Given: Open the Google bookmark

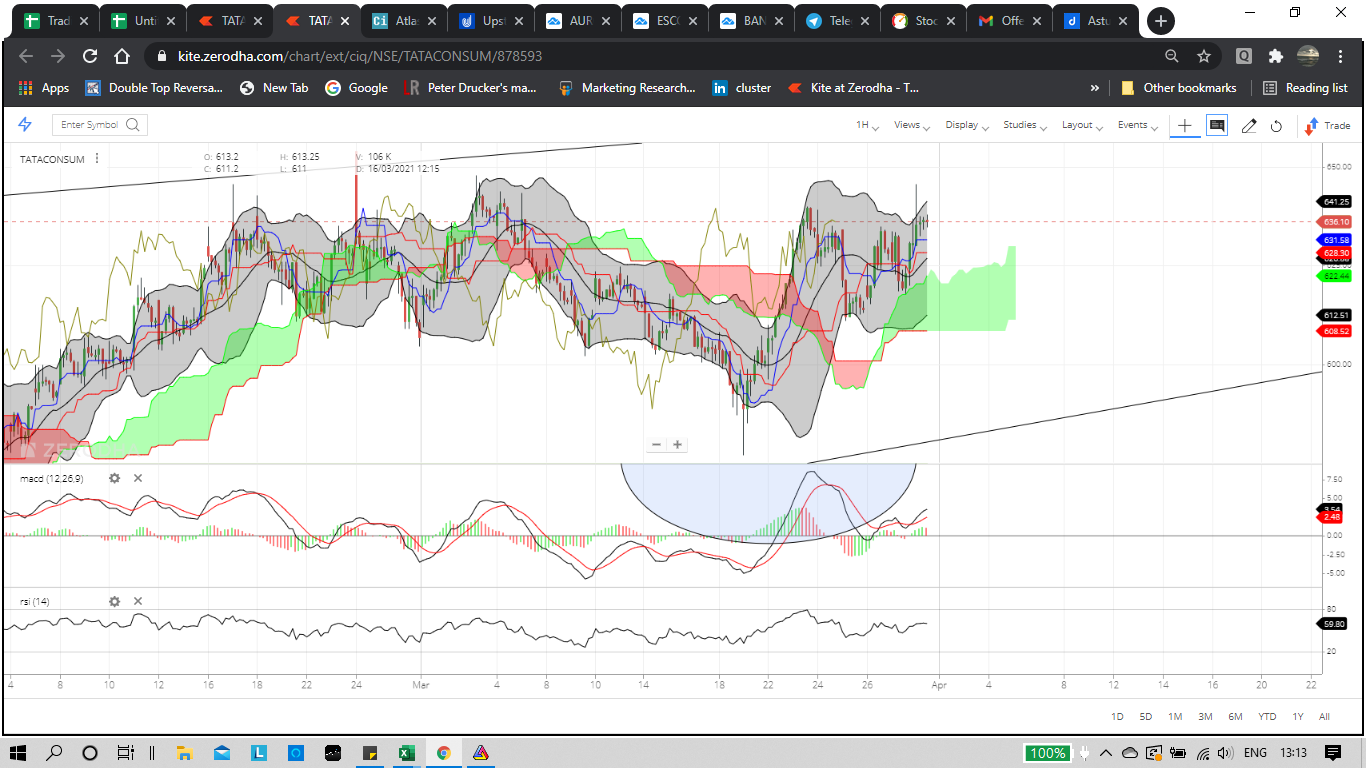Looking at the screenshot, I should point(357,88).
